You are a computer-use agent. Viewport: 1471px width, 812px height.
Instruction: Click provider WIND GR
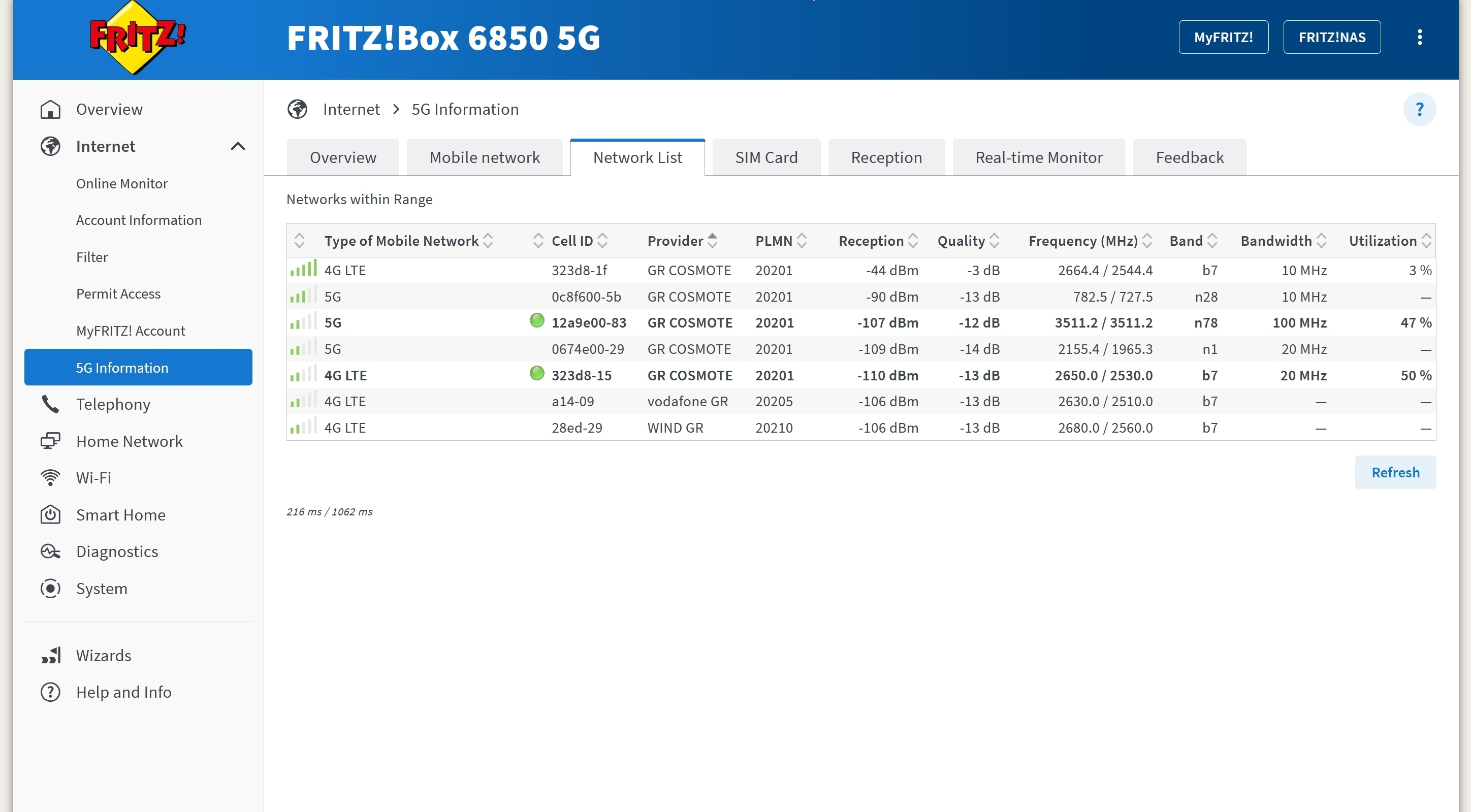coord(675,428)
